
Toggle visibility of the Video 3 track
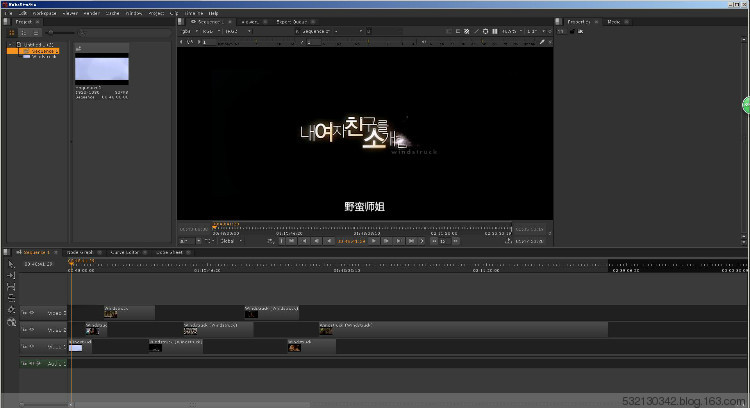coord(32,313)
